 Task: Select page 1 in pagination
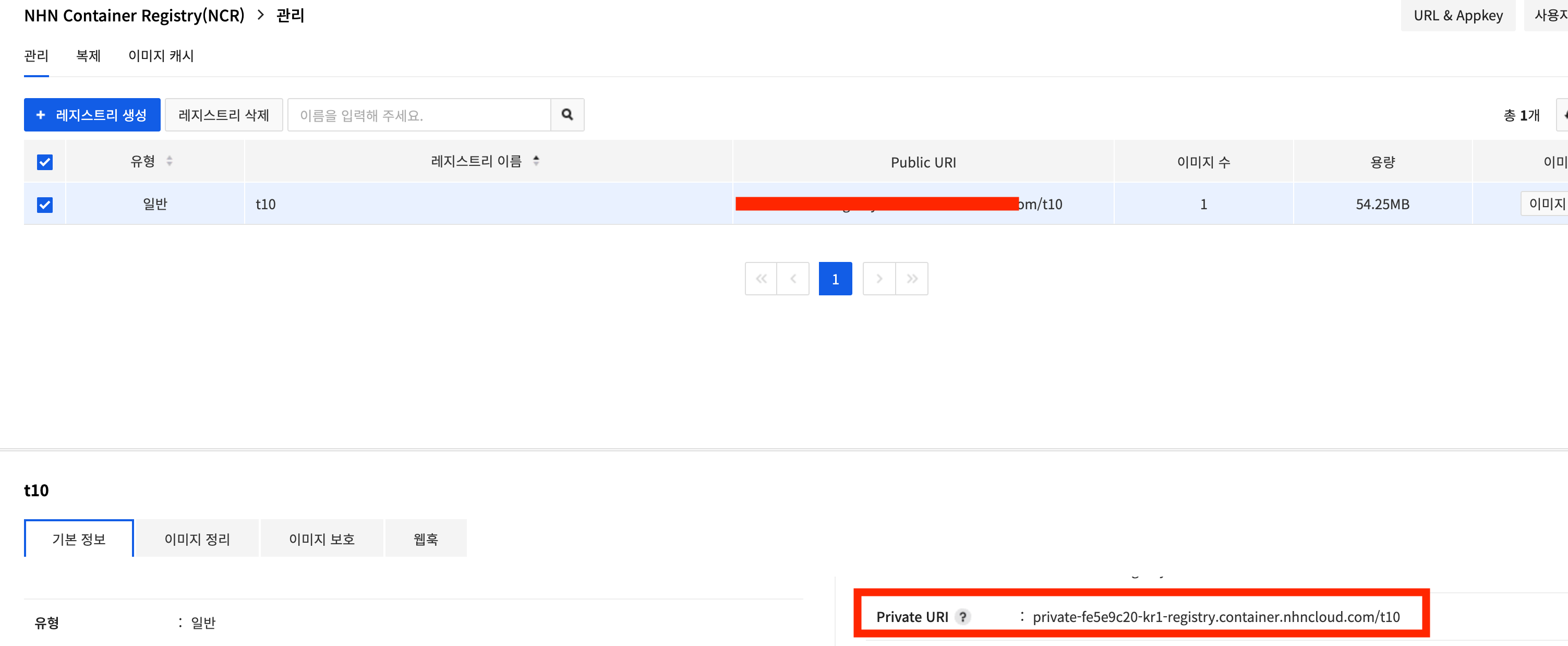pyautogui.click(x=835, y=279)
